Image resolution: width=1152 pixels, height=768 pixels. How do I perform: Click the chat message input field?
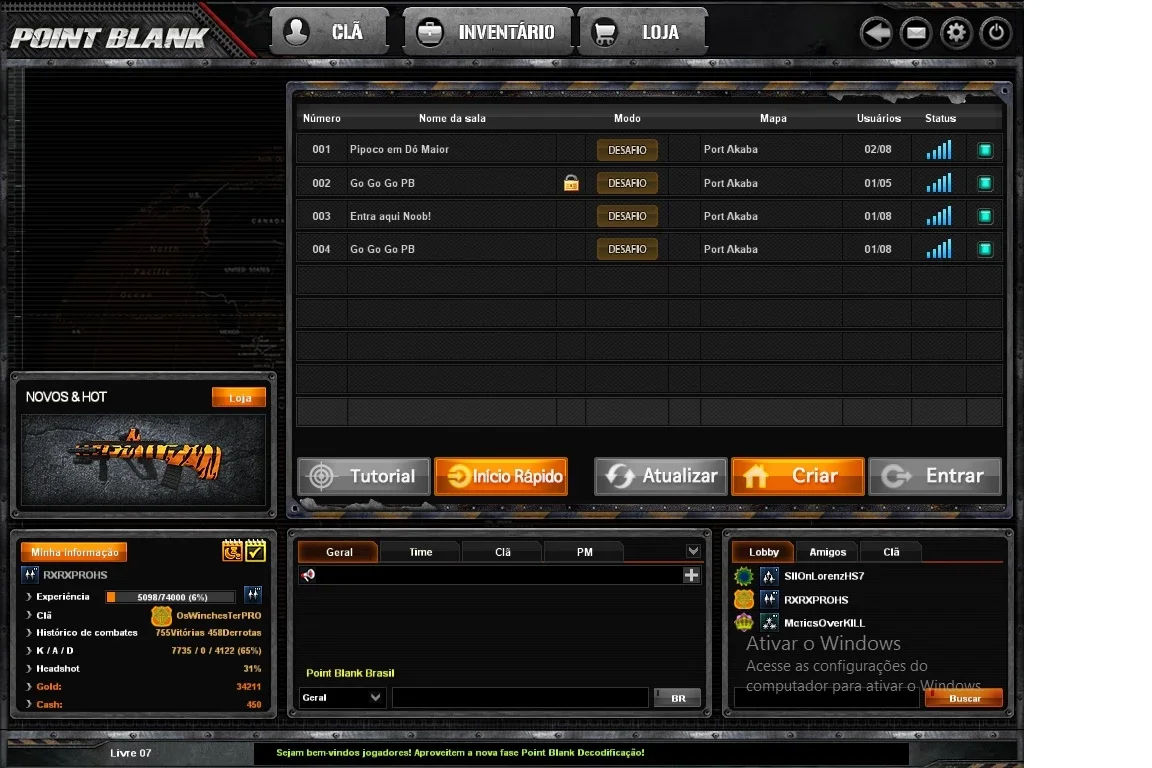click(520, 697)
